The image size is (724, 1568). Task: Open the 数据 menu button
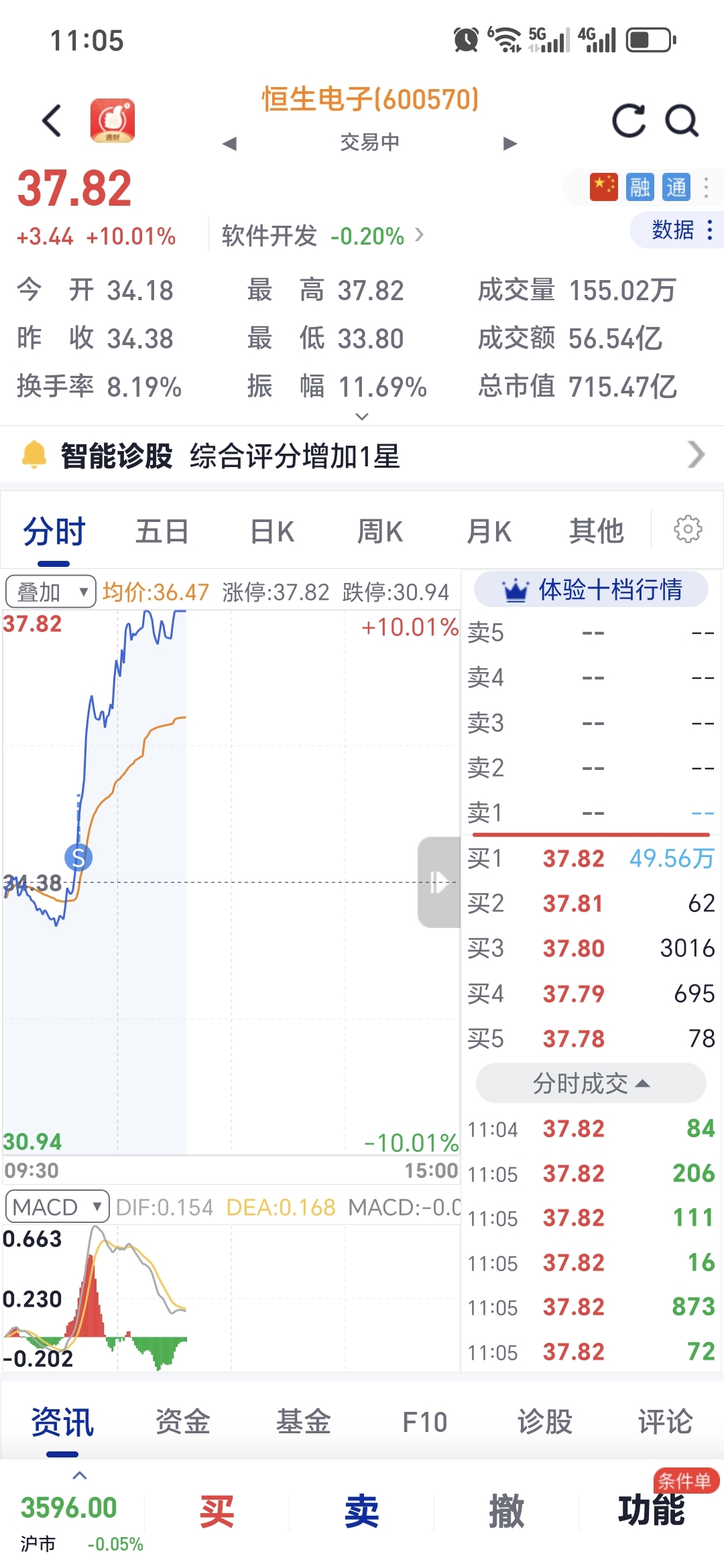(x=678, y=230)
